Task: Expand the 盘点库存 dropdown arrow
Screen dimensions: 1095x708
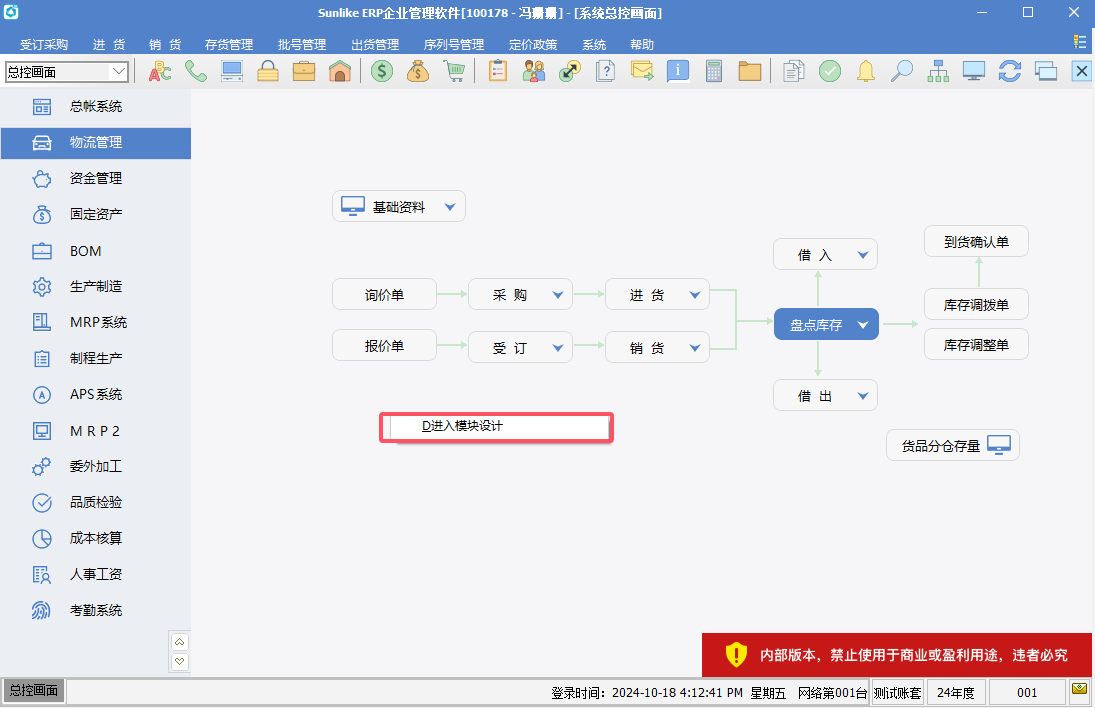Action: tap(862, 324)
